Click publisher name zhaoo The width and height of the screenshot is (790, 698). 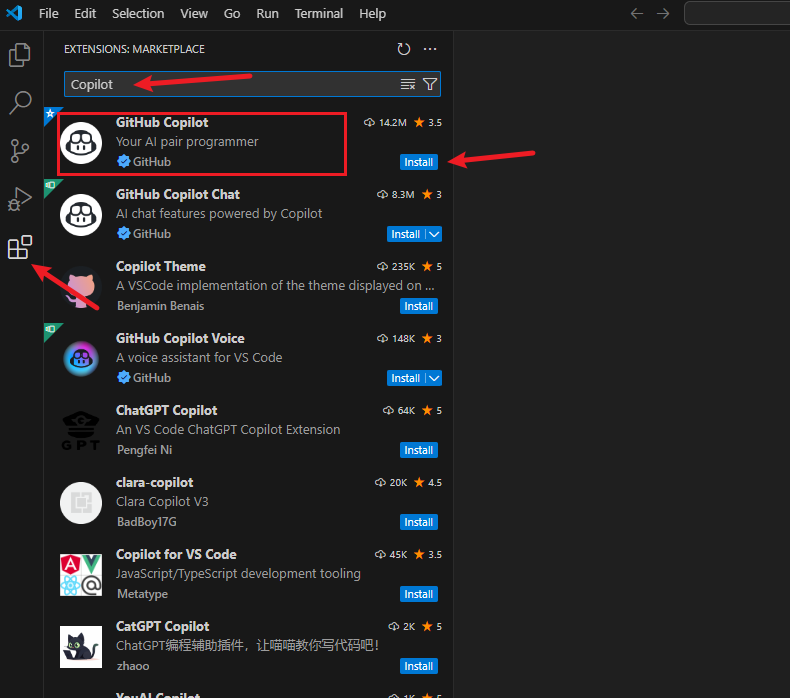click(133, 666)
